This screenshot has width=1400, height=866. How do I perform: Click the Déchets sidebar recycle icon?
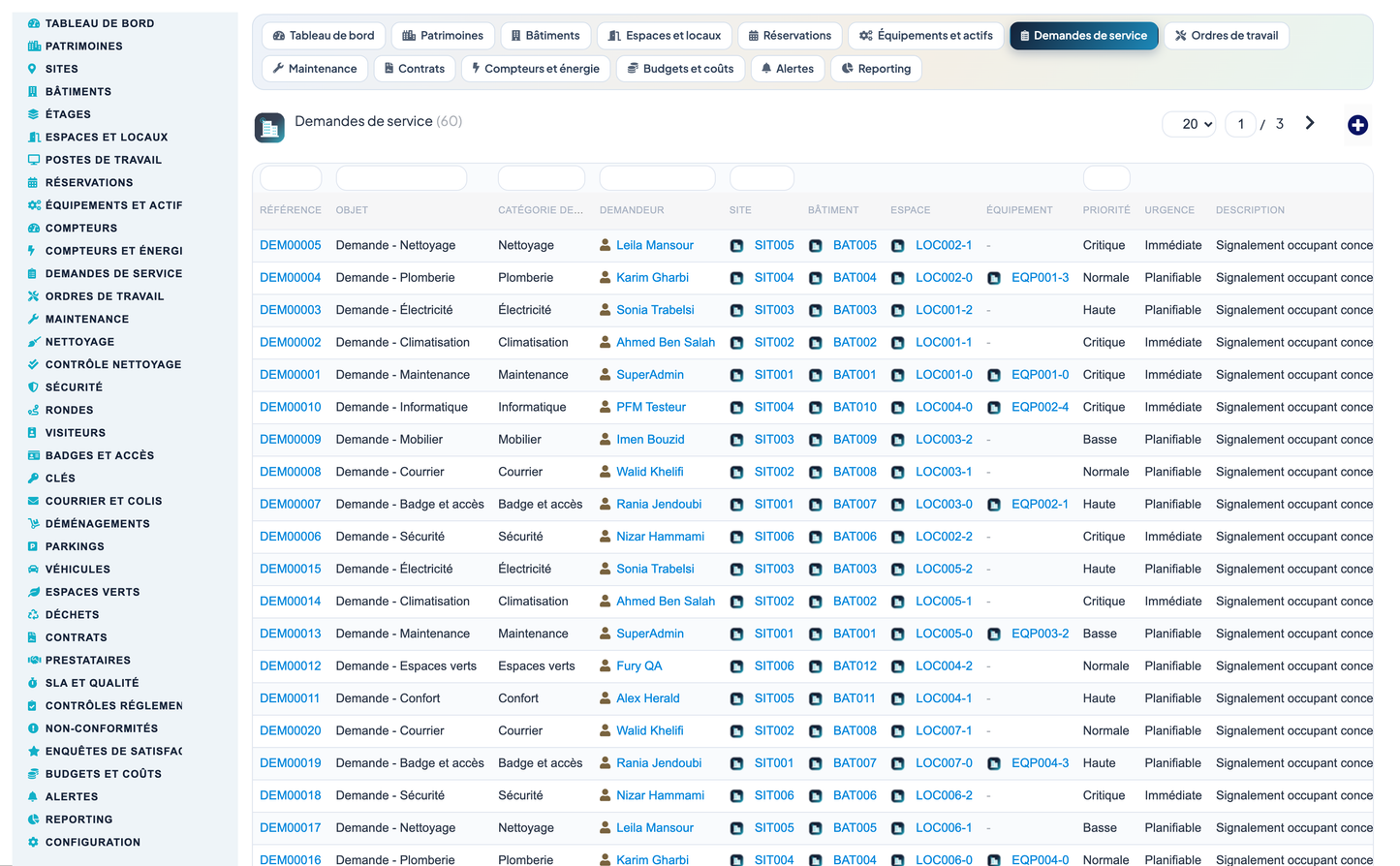coord(34,615)
